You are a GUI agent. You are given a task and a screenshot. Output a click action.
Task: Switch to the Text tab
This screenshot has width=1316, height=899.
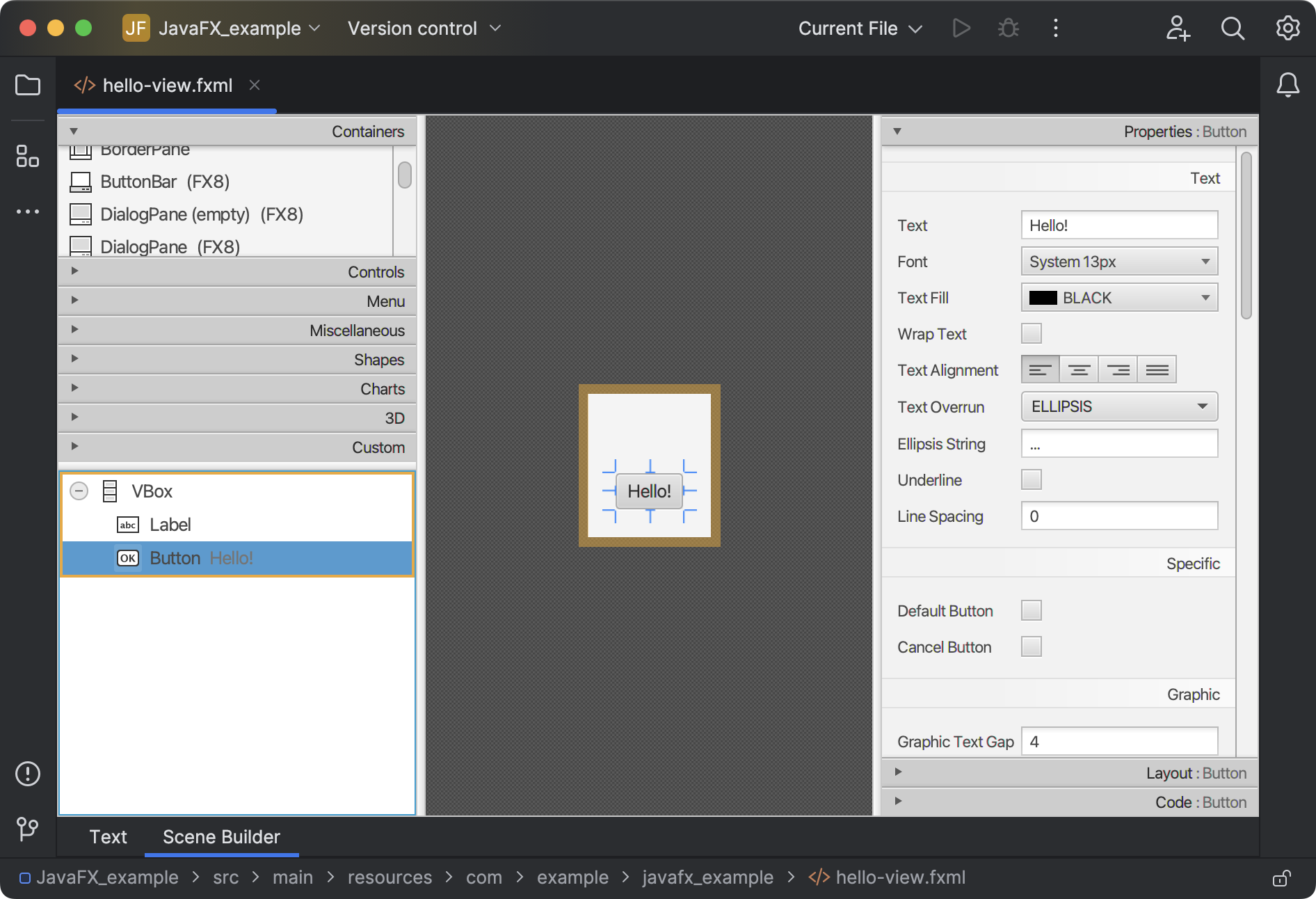(108, 837)
